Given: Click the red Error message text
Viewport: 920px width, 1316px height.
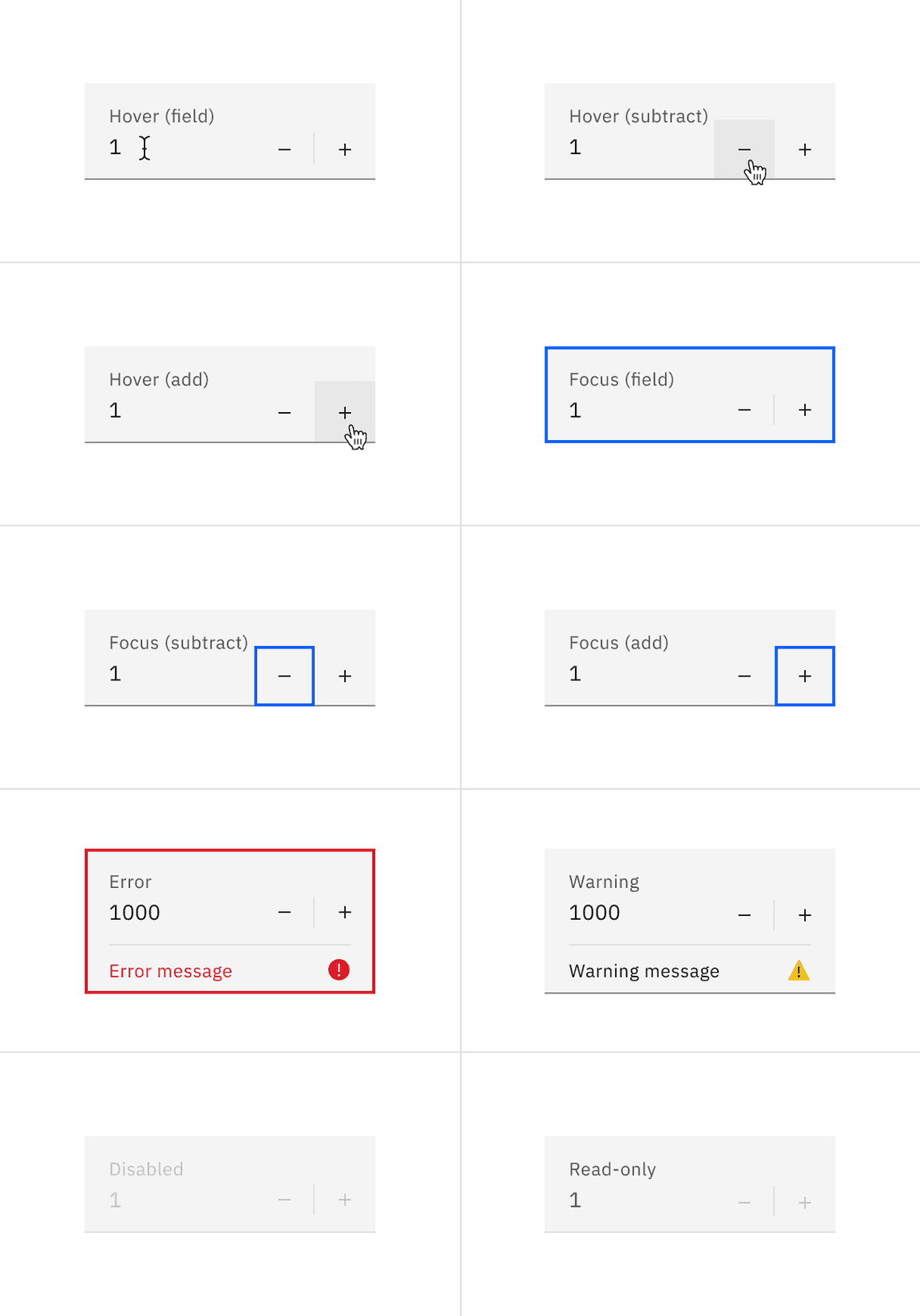Looking at the screenshot, I should point(170,971).
